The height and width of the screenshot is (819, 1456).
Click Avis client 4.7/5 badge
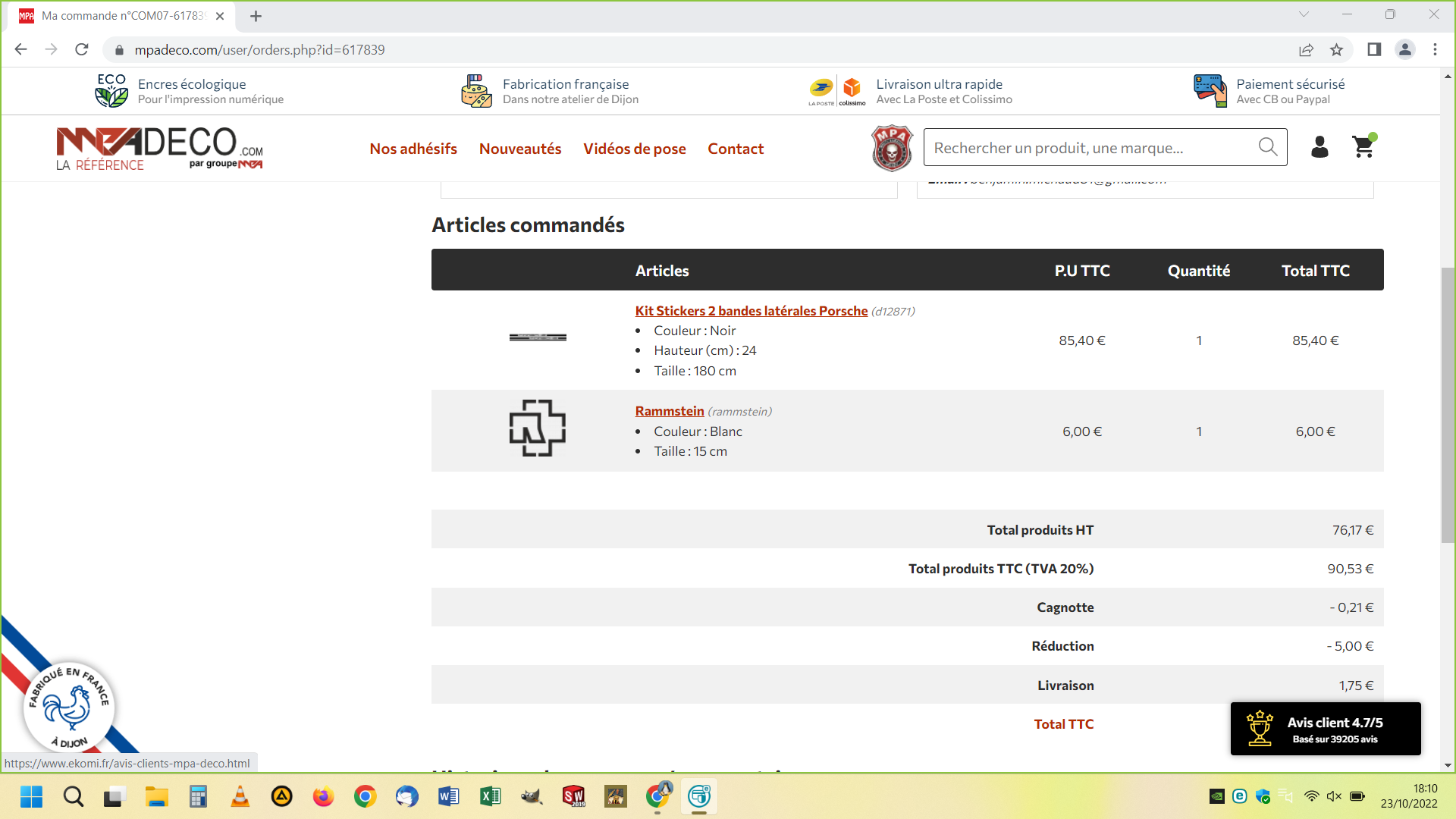(1326, 729)
